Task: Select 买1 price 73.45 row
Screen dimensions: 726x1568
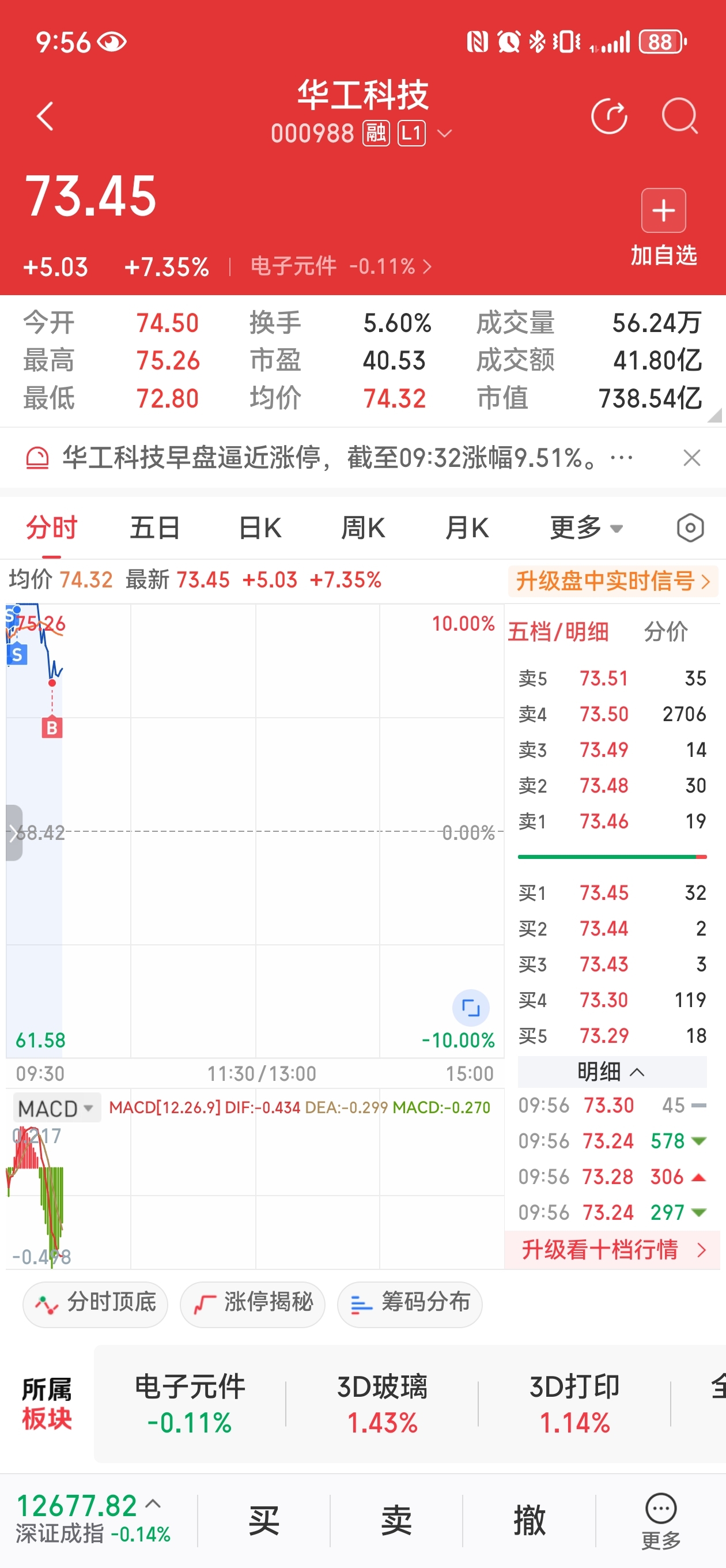Action: (611, 893)
